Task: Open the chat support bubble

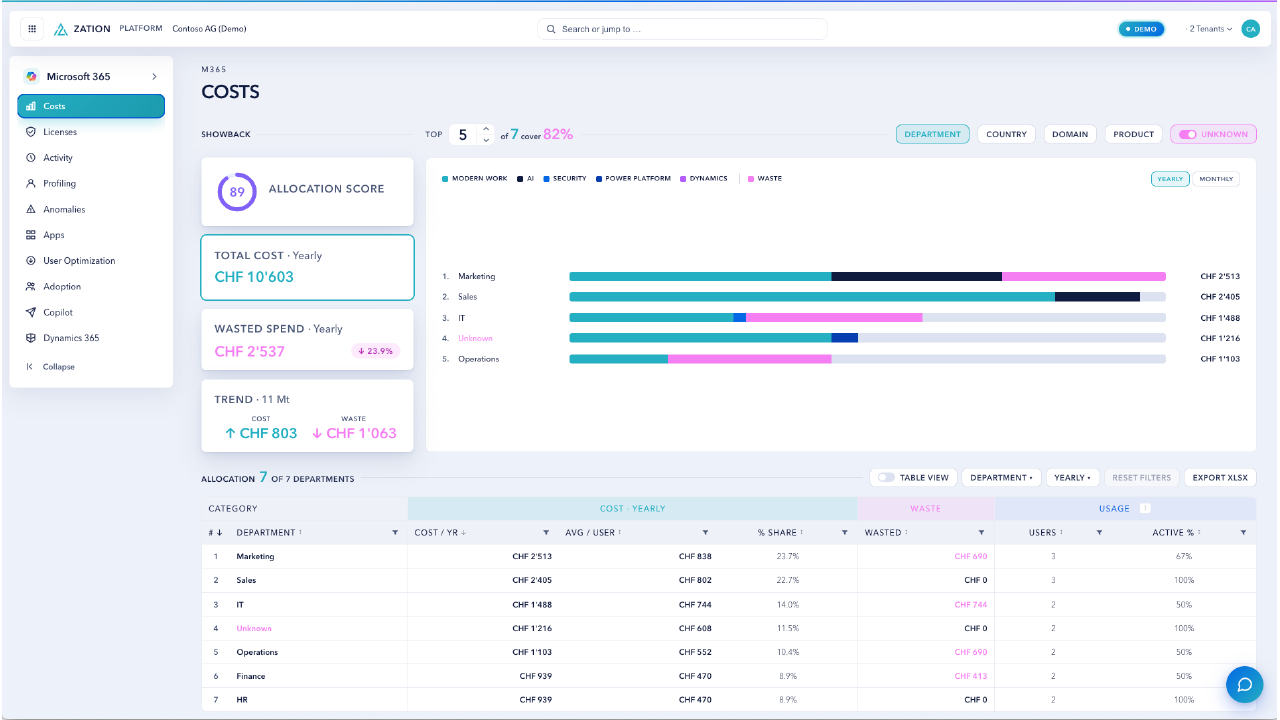Action: pos(1245,684)
